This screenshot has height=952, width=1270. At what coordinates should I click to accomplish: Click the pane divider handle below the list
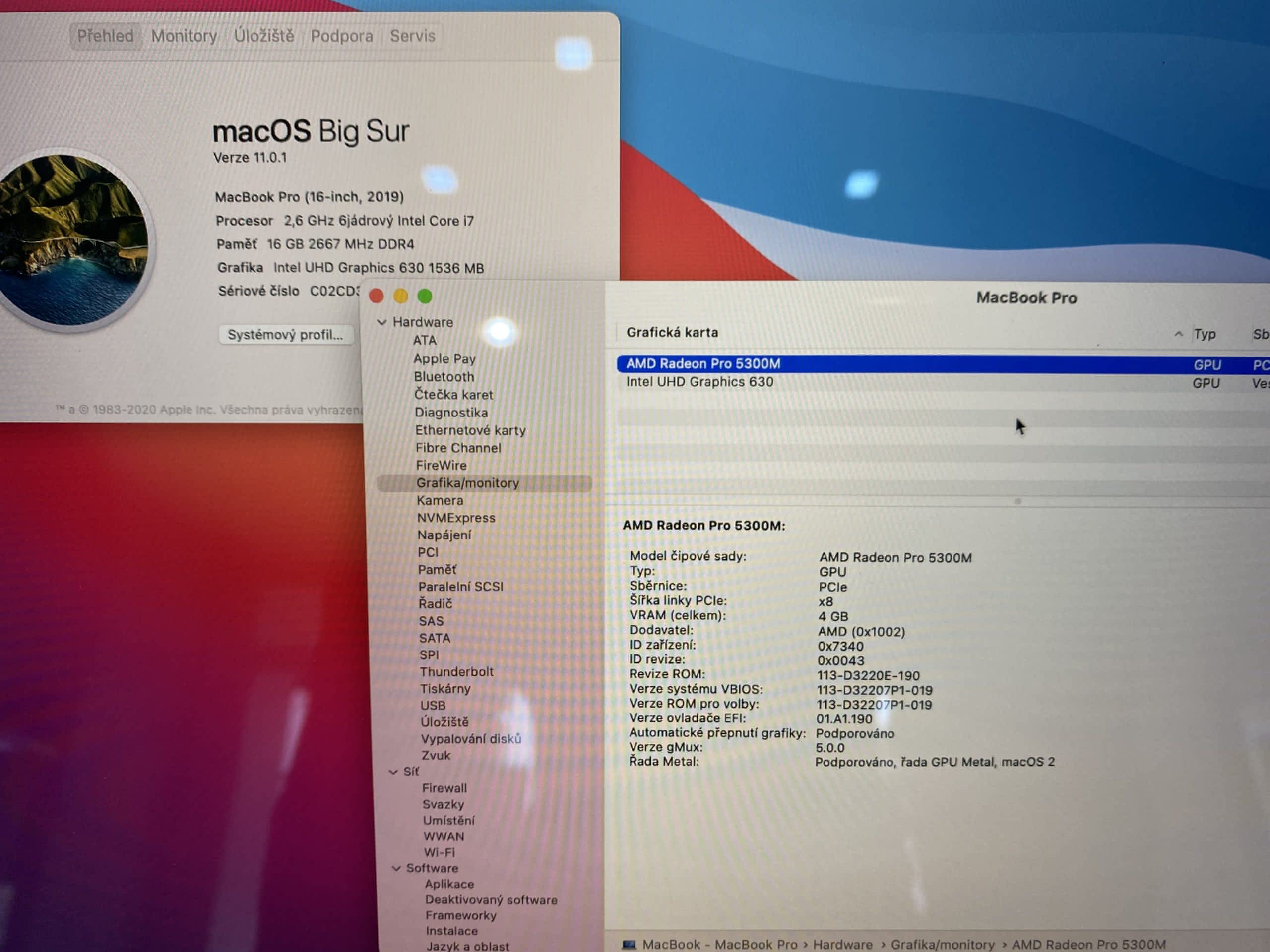pos(1017,501)
